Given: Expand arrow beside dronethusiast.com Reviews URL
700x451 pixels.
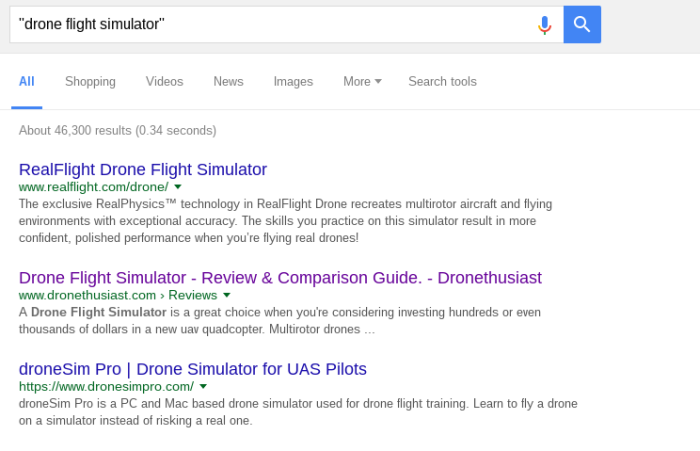Looking at the screenshot, I should tap(227, 295).
